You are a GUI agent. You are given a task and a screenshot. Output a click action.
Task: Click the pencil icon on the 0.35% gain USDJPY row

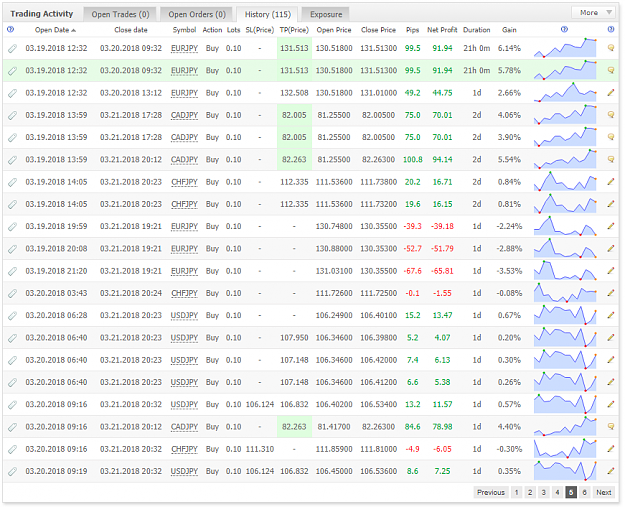coord(611,471)
